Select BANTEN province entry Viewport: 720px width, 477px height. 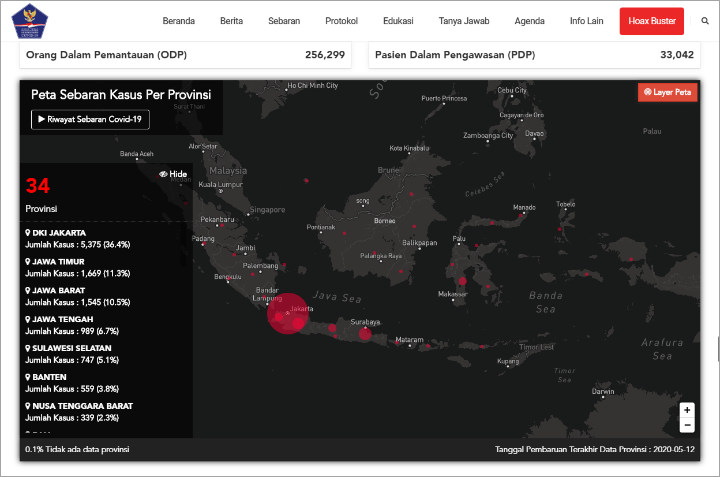pyautogui.click(x=72, y=383)
